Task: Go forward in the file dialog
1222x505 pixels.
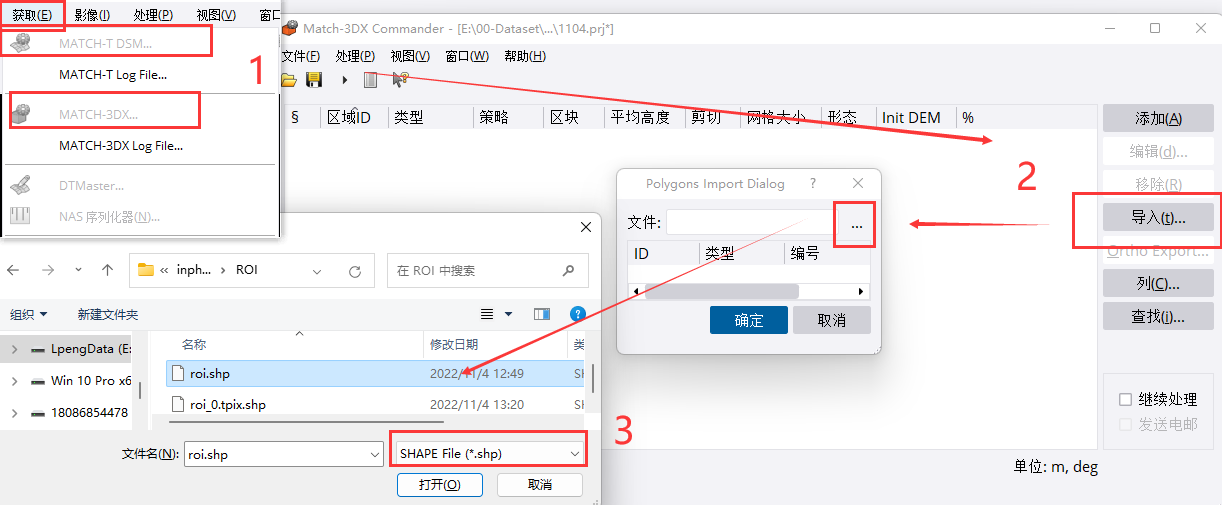Action: click(x=48, y=270)
